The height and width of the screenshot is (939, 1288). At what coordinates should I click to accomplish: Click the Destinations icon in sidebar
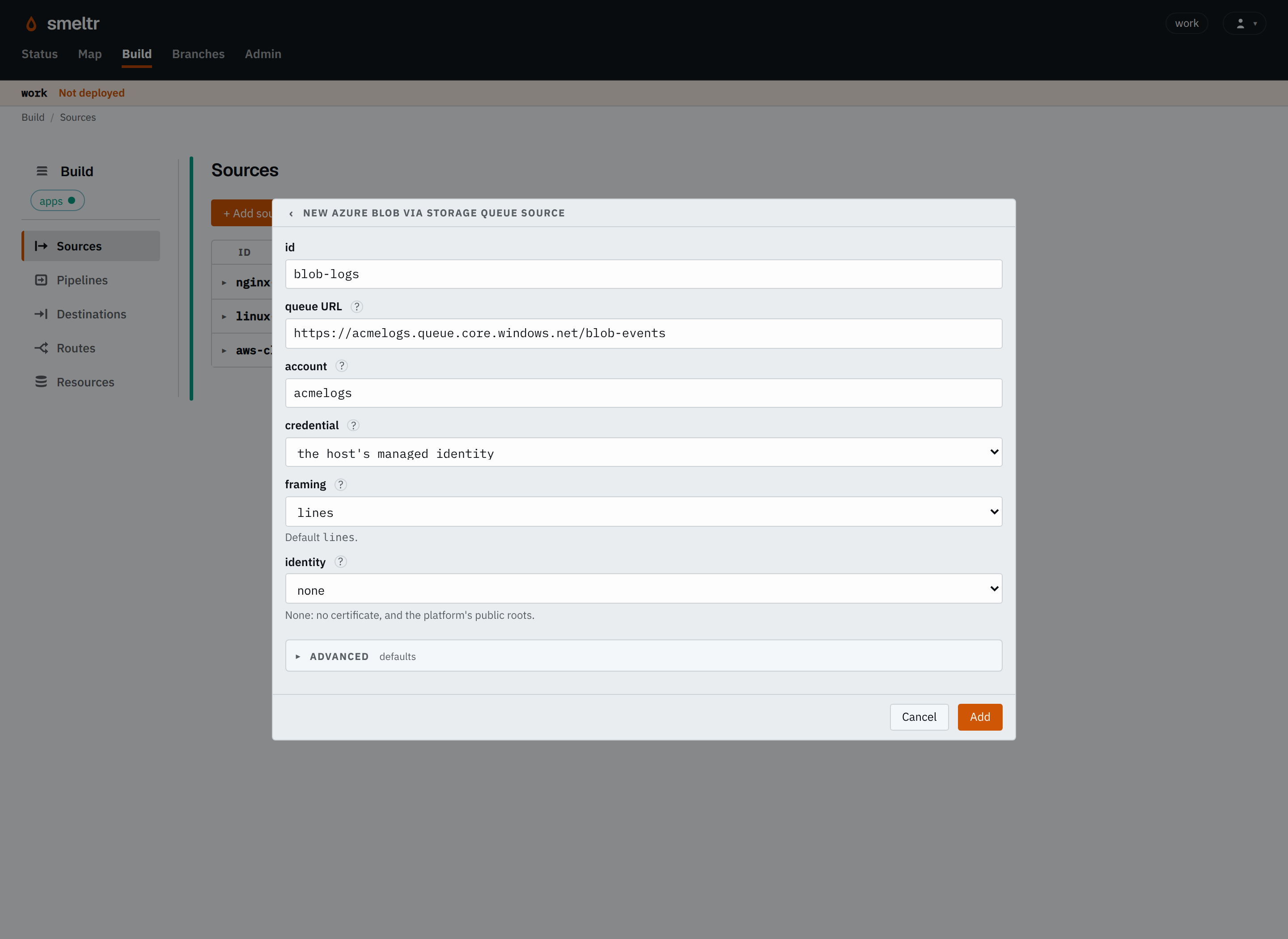pyautogui.click(x=41, y=314)
